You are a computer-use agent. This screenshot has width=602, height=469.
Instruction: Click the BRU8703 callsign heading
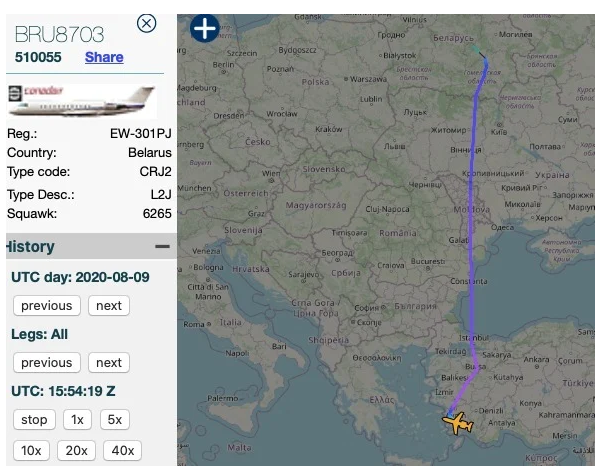(59, 34)
